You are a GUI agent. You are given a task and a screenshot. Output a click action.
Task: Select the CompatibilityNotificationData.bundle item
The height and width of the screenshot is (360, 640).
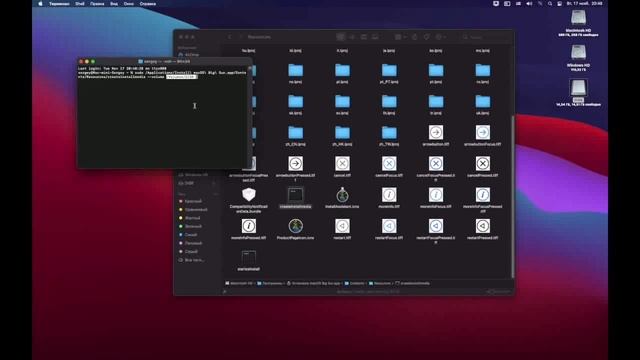(249, 200)
